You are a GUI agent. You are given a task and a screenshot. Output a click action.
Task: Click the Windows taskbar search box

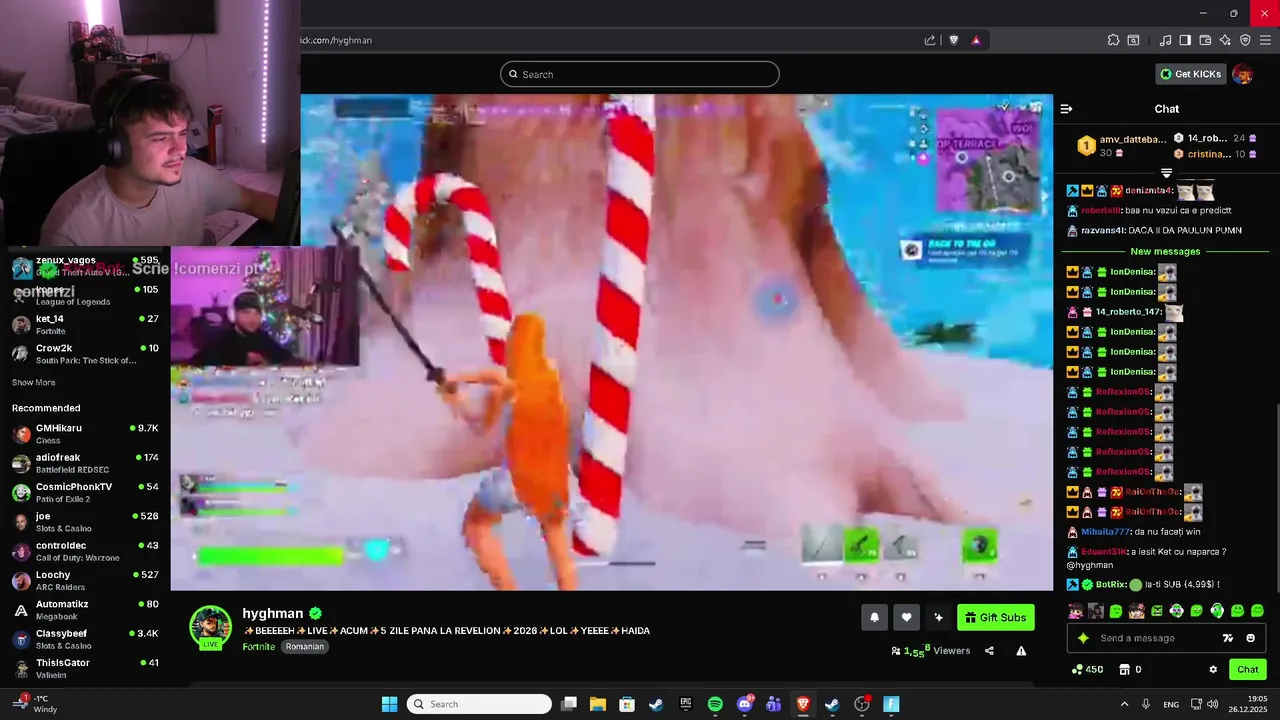tap(480, 704)
